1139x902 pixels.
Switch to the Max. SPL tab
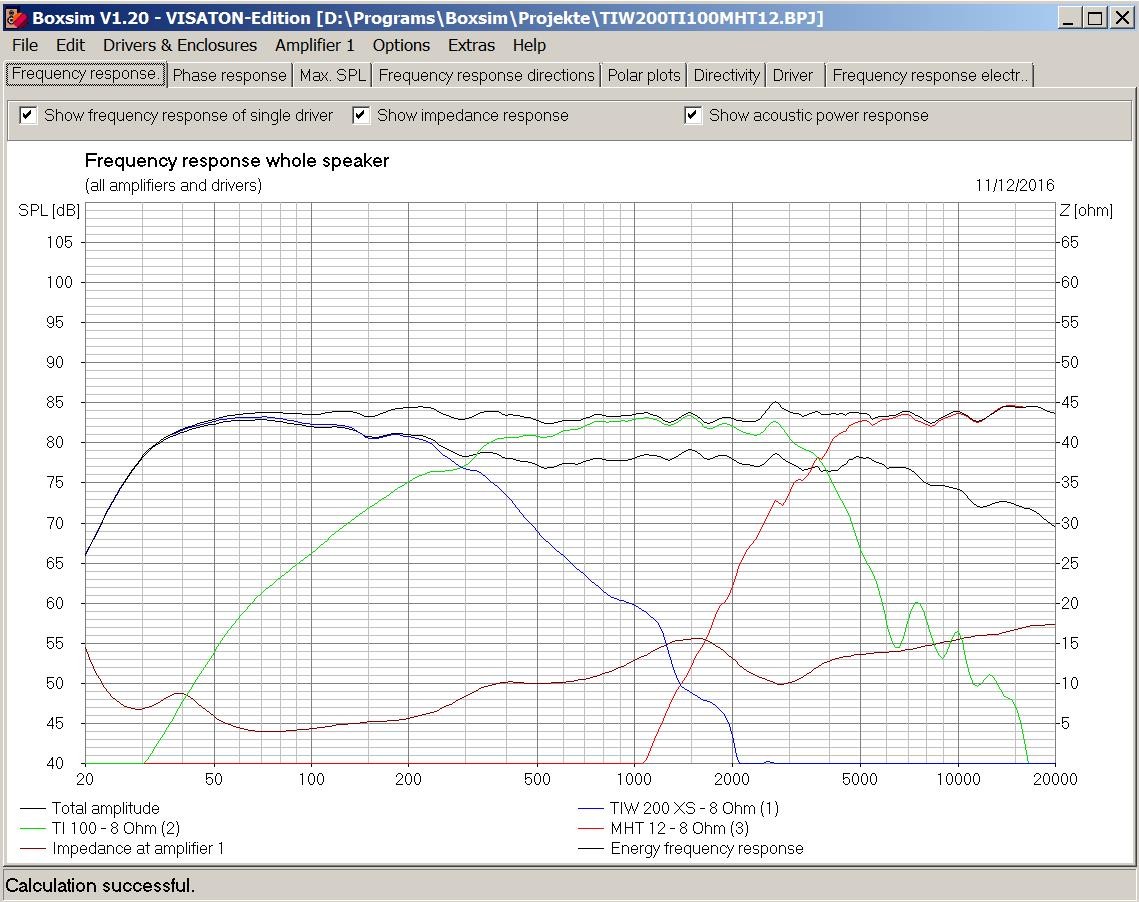coord(333,76)
